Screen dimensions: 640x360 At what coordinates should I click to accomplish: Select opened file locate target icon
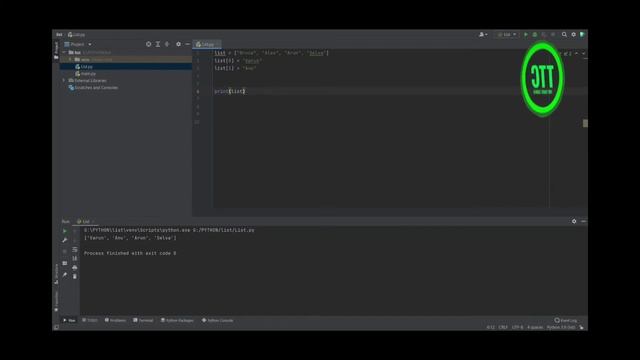(x=149, y=44)
